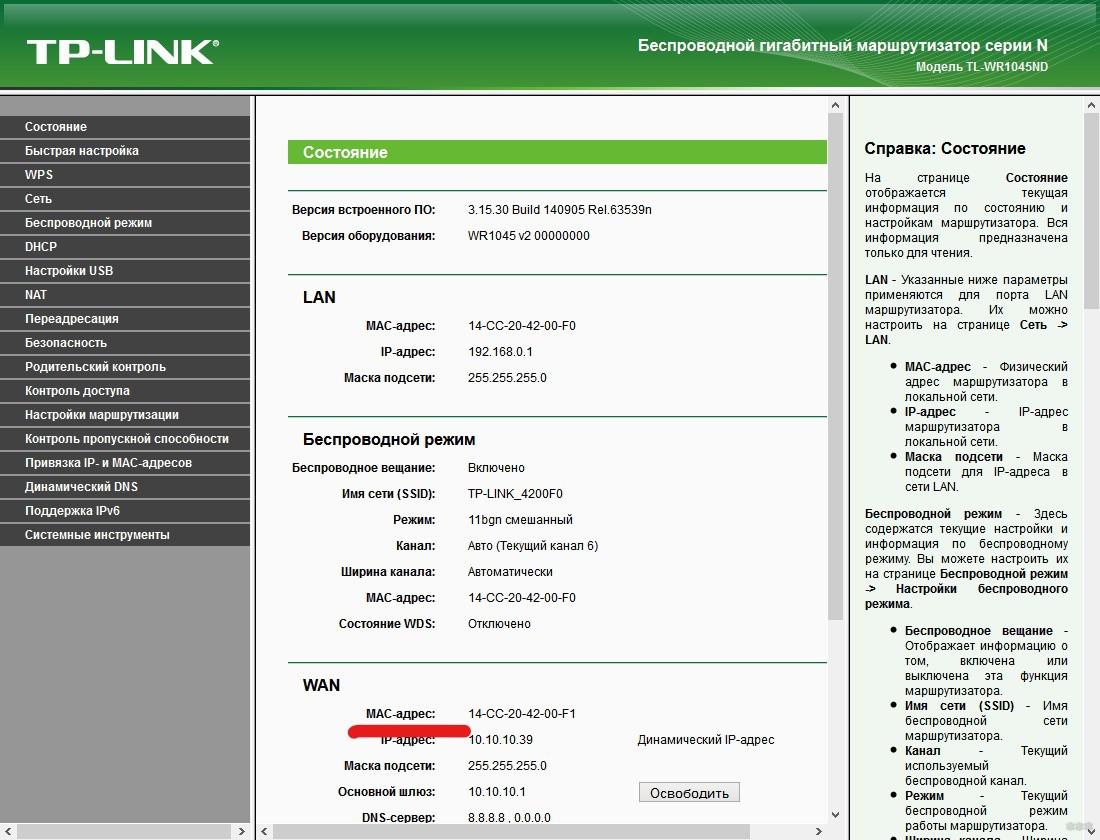Click main panel vertical scrollbar thumb
Viewport: 1100px width, 840px height.
pos(835,366)
